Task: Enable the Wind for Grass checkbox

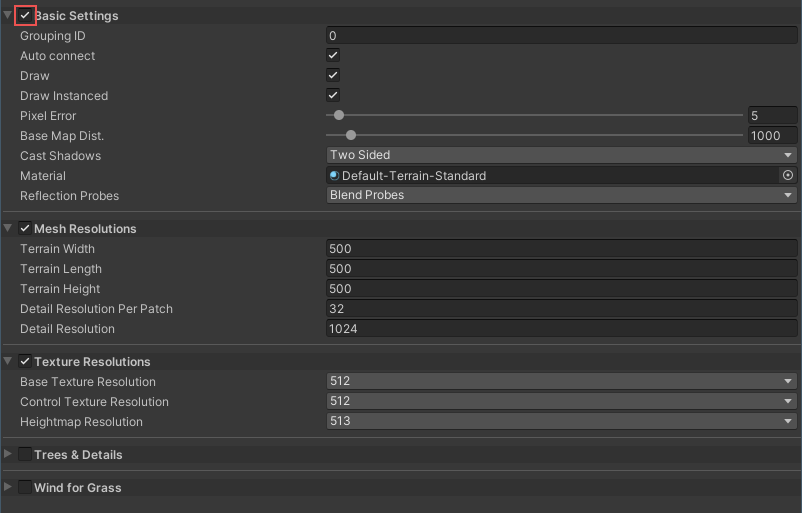Action: 25,488
